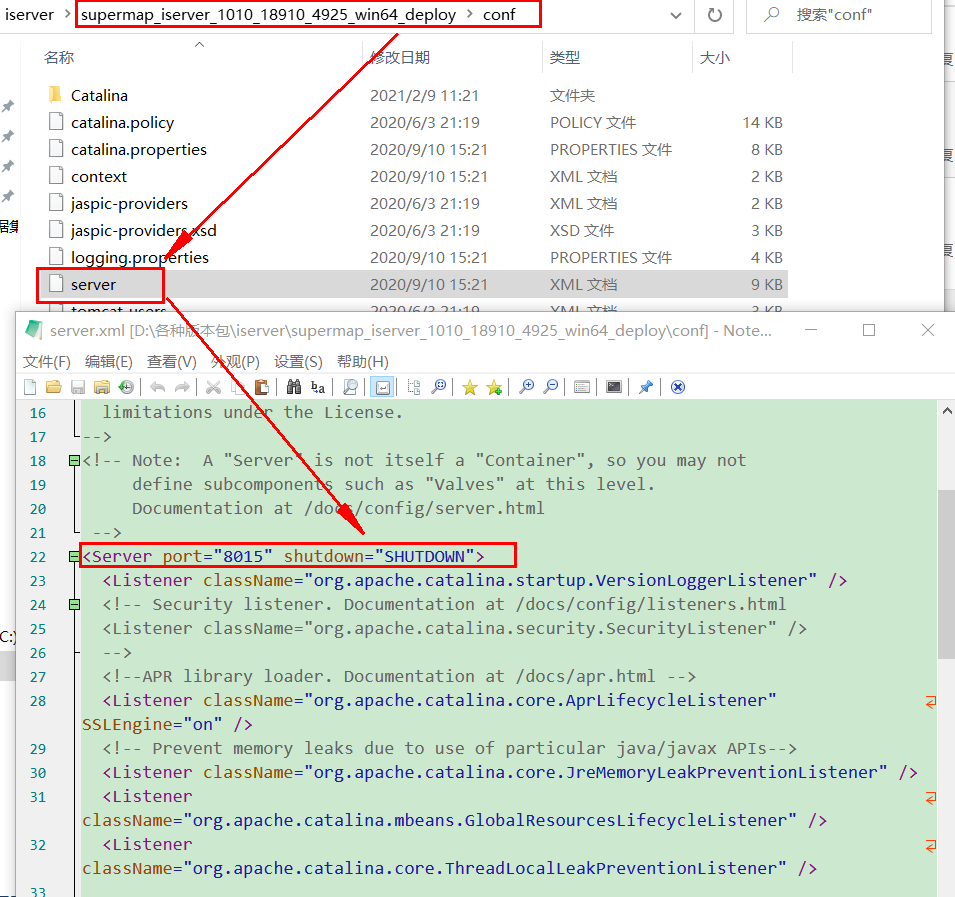Open the 文件(F) menu
Screen dimensions: 955x897
click(x=47, y=362)
